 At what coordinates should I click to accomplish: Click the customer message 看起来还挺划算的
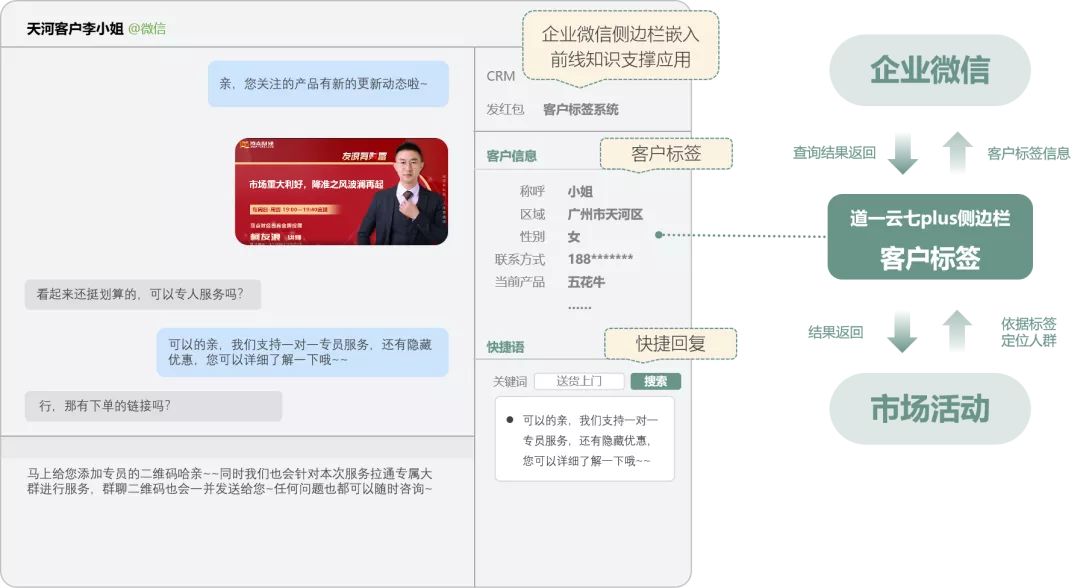[x=143, y=295]
